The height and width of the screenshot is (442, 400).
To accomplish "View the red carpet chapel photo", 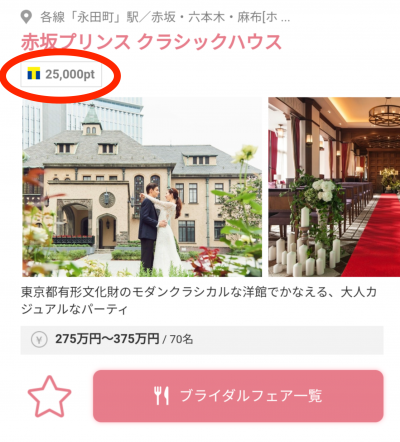I will click(334, 187).
